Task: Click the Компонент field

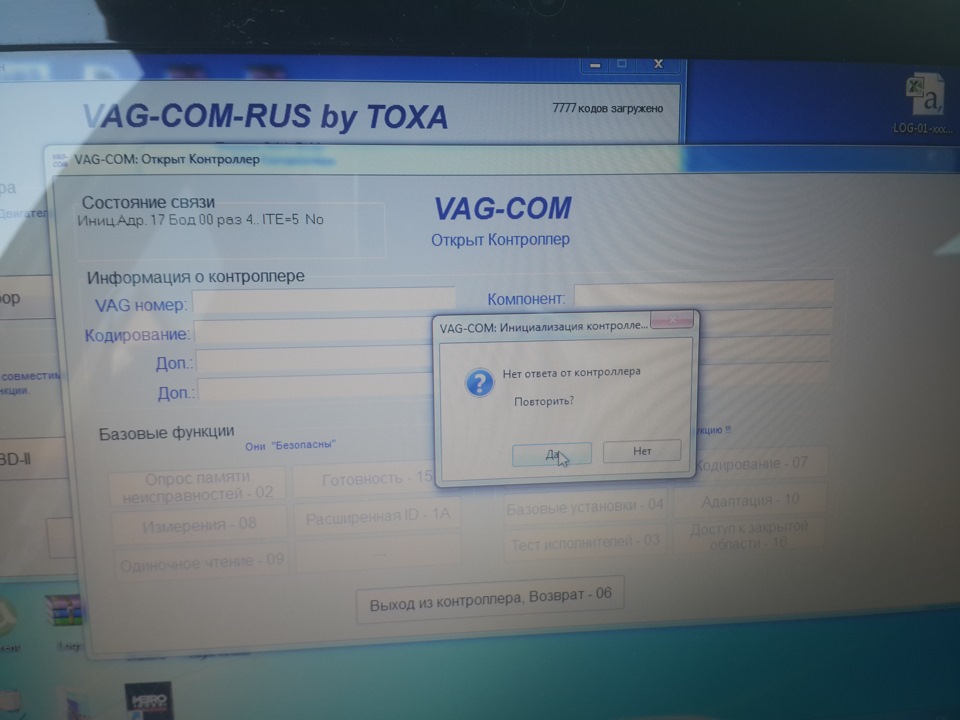Action: 703,294
